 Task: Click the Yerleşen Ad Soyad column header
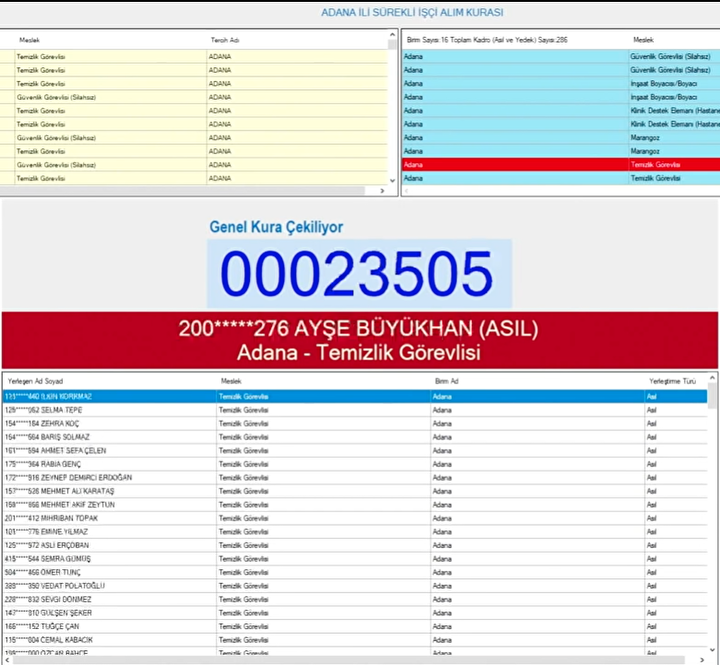(x=35, y=381)
